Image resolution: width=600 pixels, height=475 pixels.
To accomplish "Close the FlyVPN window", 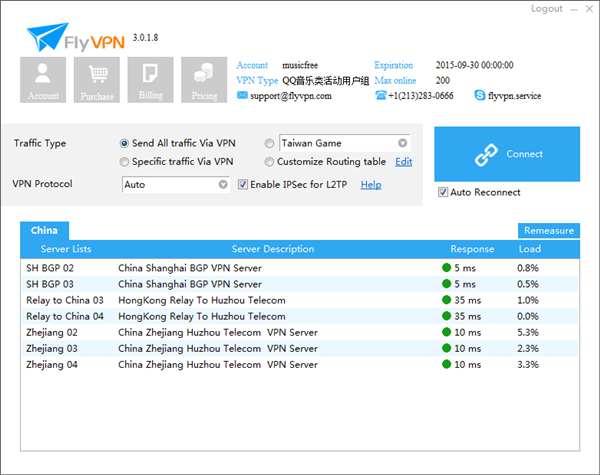I will tap(589, 9).
